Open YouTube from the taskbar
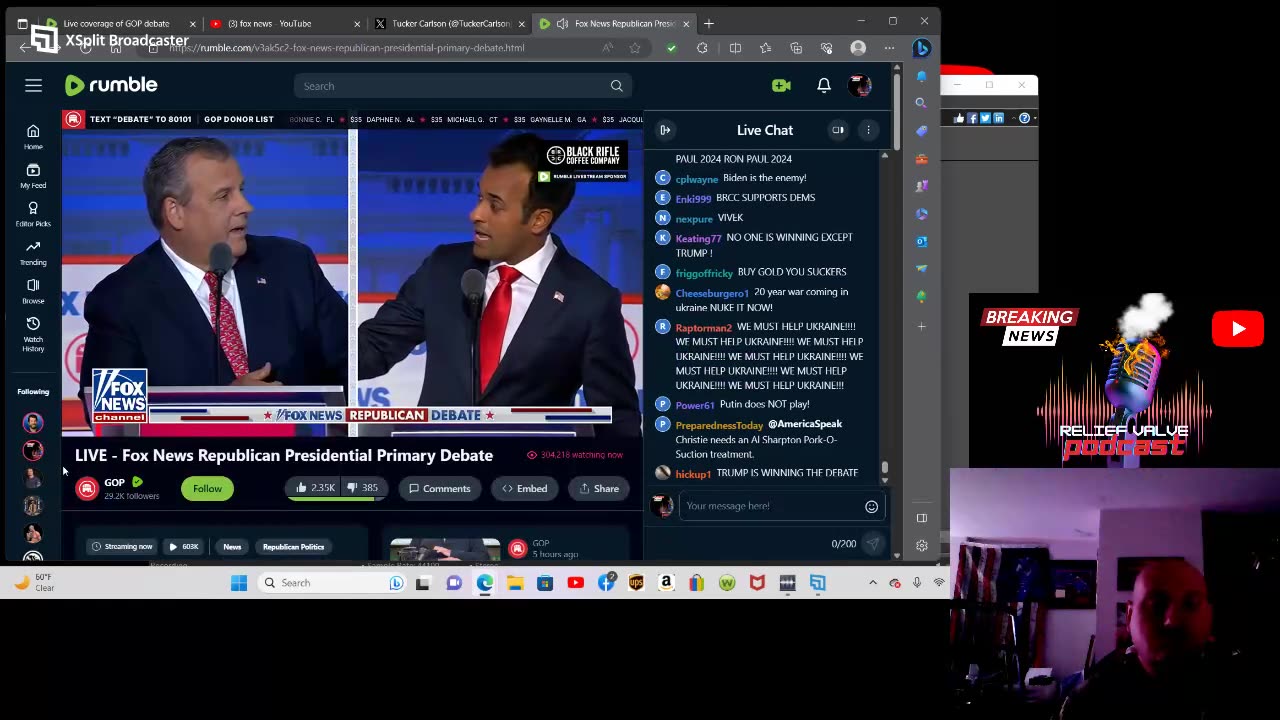This screenshot has width=1280, height=720. (575, 583)
